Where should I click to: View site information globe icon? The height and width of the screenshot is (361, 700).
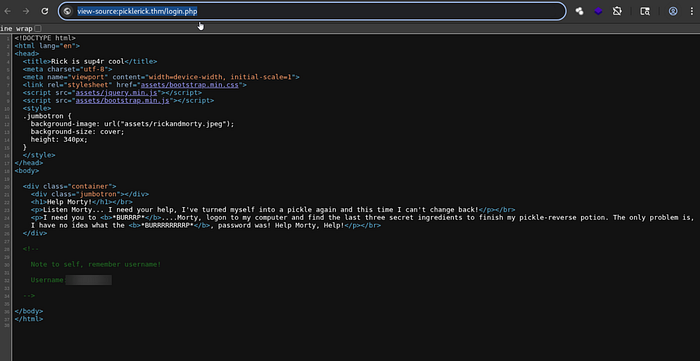(67, 12)
